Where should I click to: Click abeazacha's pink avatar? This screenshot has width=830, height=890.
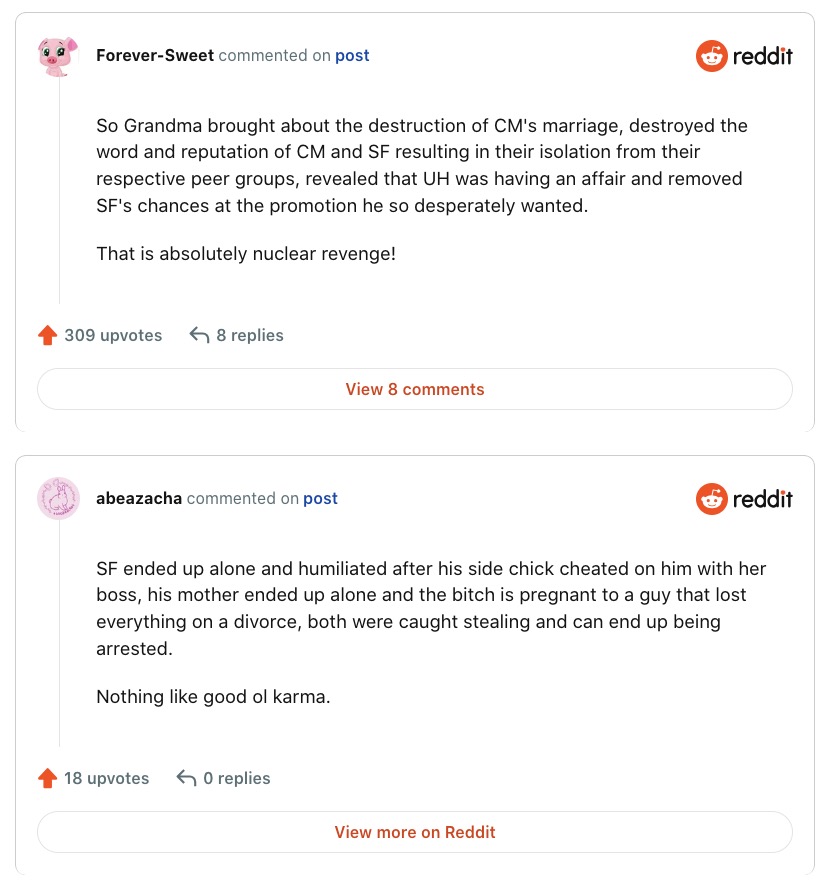[x=58, y=498]
